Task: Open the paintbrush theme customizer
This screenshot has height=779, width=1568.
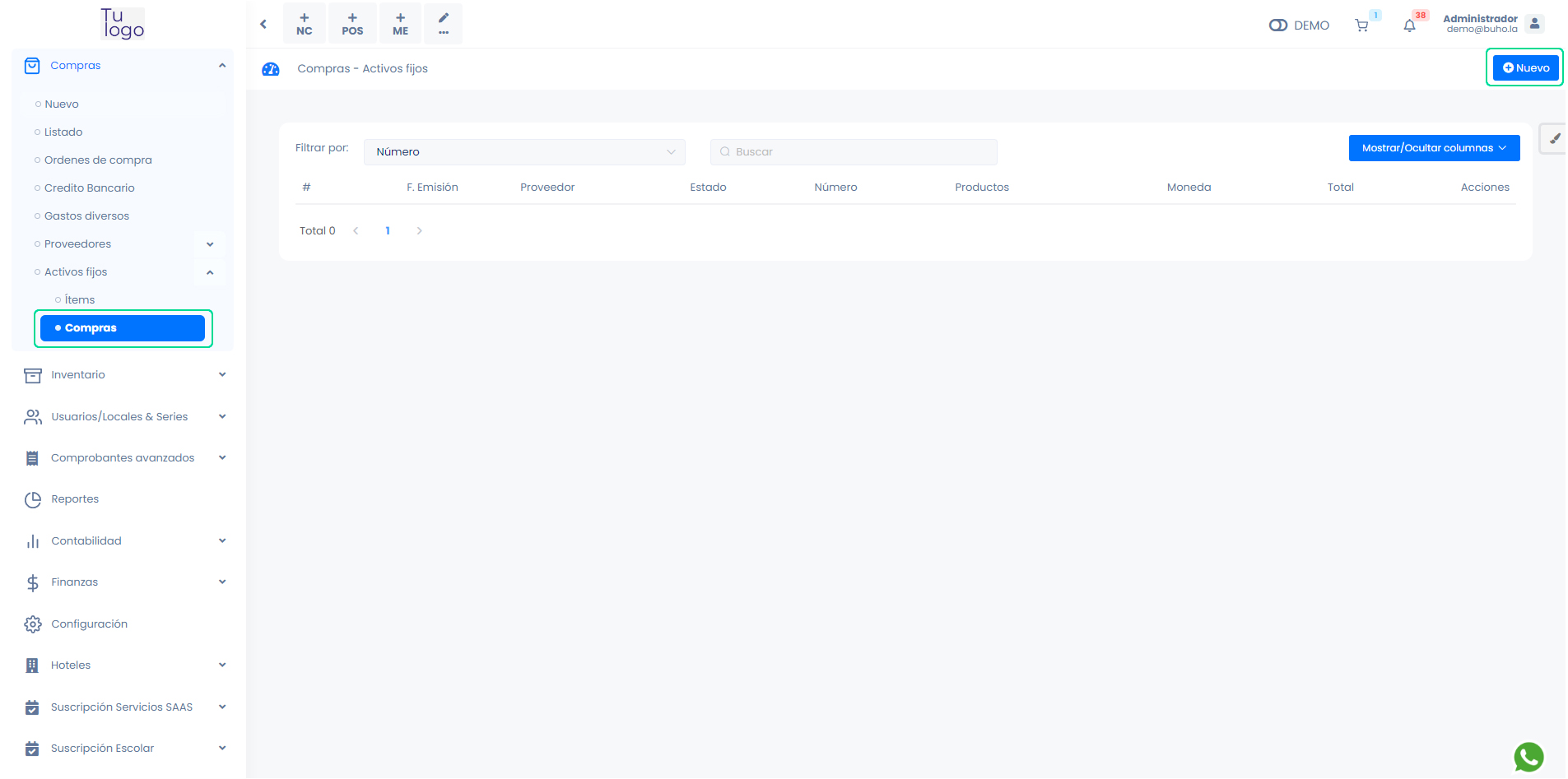Action: click(1554, 139)
